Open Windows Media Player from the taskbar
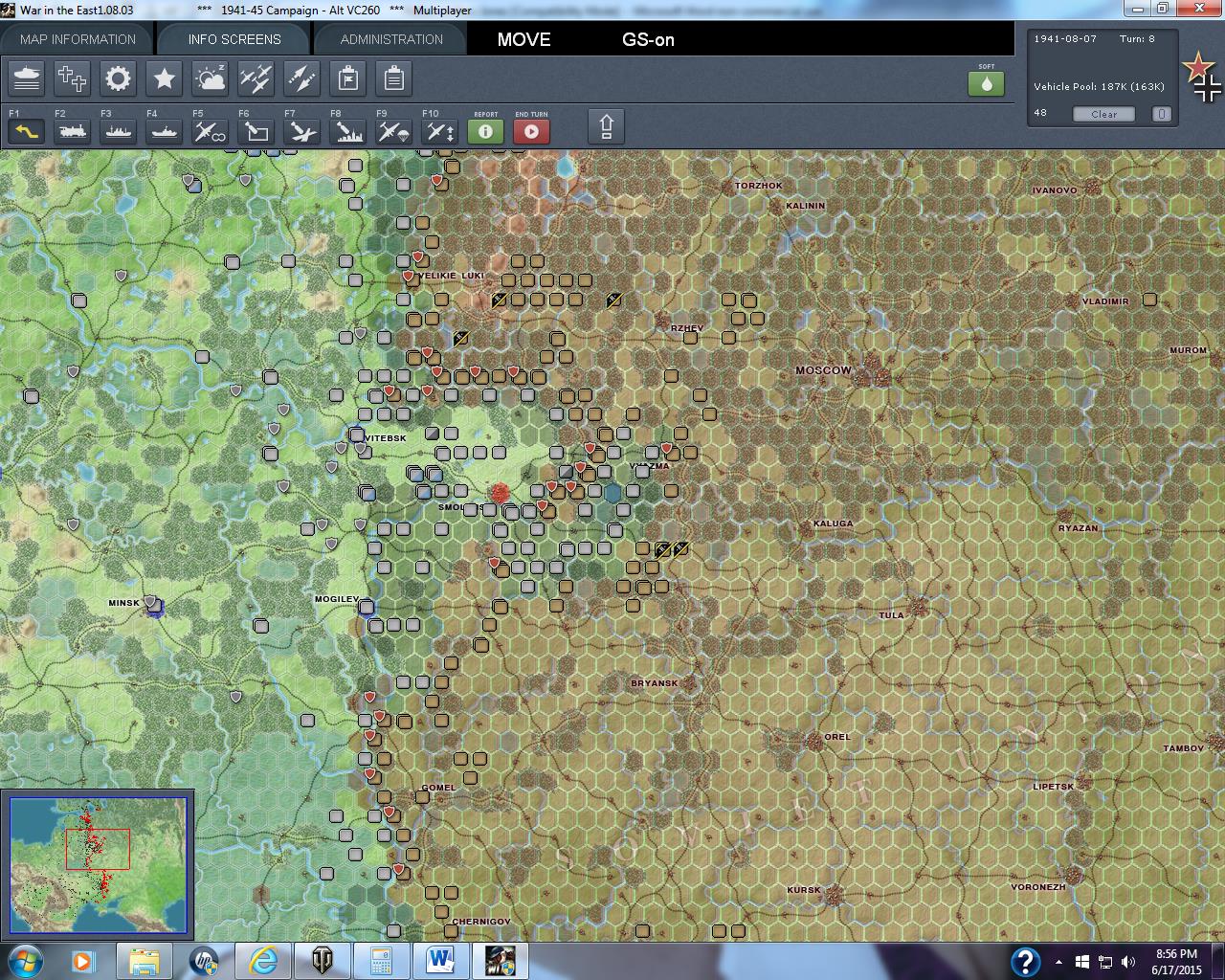Screen dimensions: 1225x980 (x=83, y=961)
